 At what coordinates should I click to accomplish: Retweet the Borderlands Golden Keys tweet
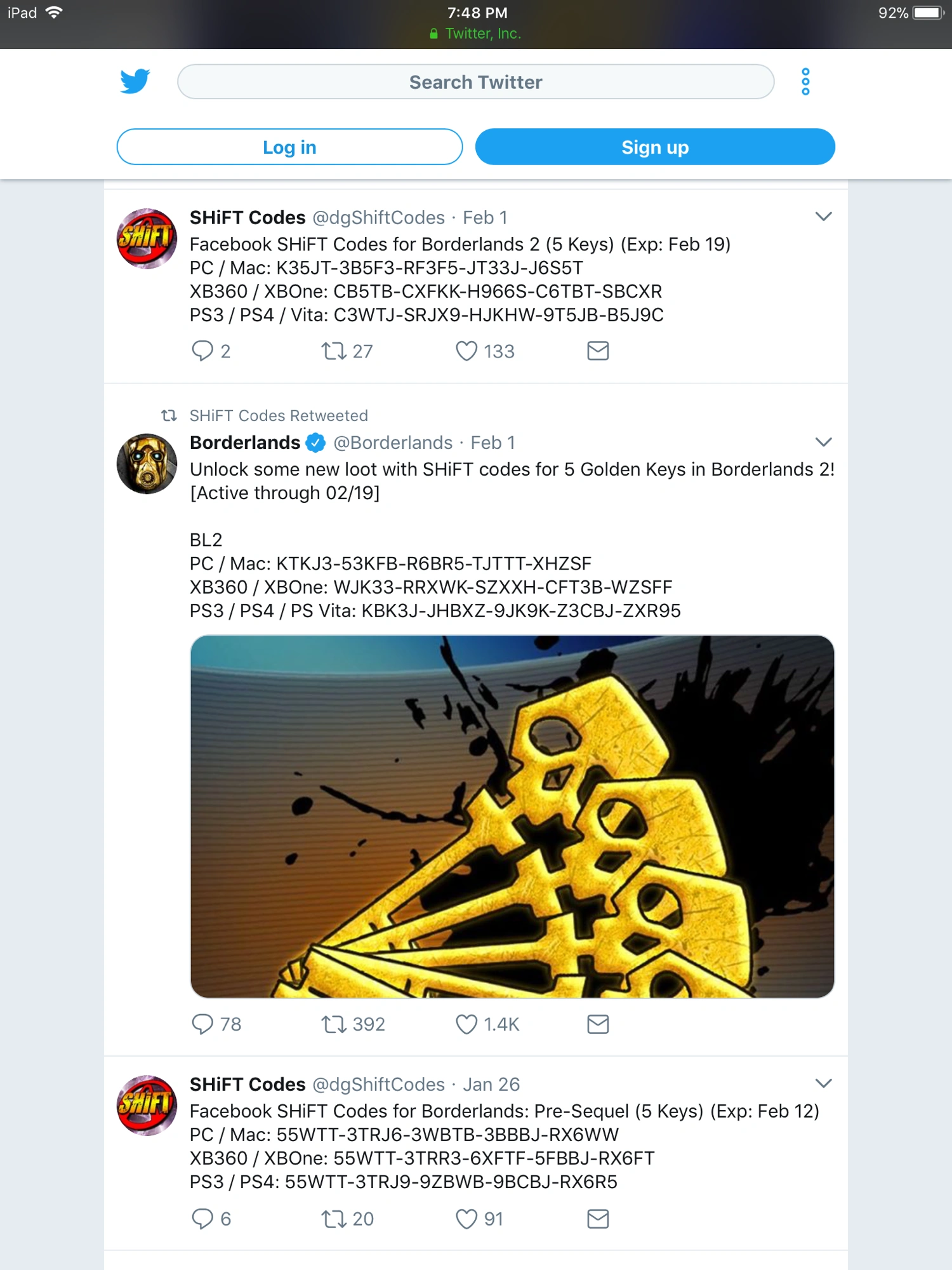(x=333, y=1024)
